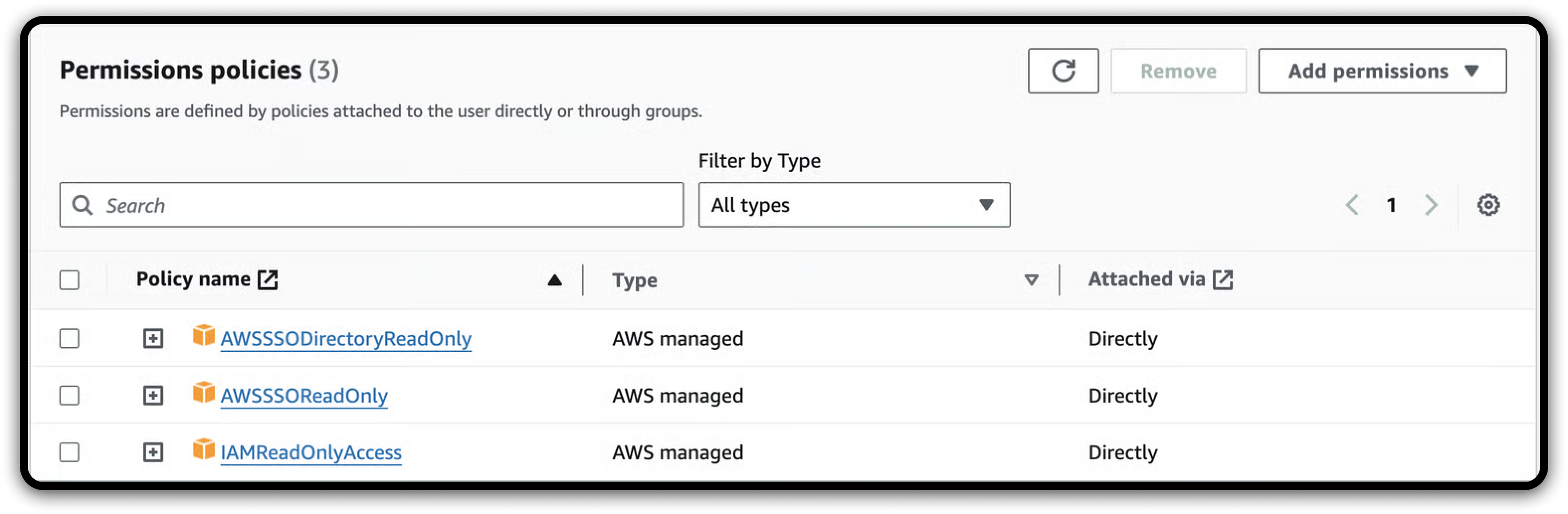
Task: Expand the IAMReadOnlyAccess policy row
Action: click(x=153, y=452)
